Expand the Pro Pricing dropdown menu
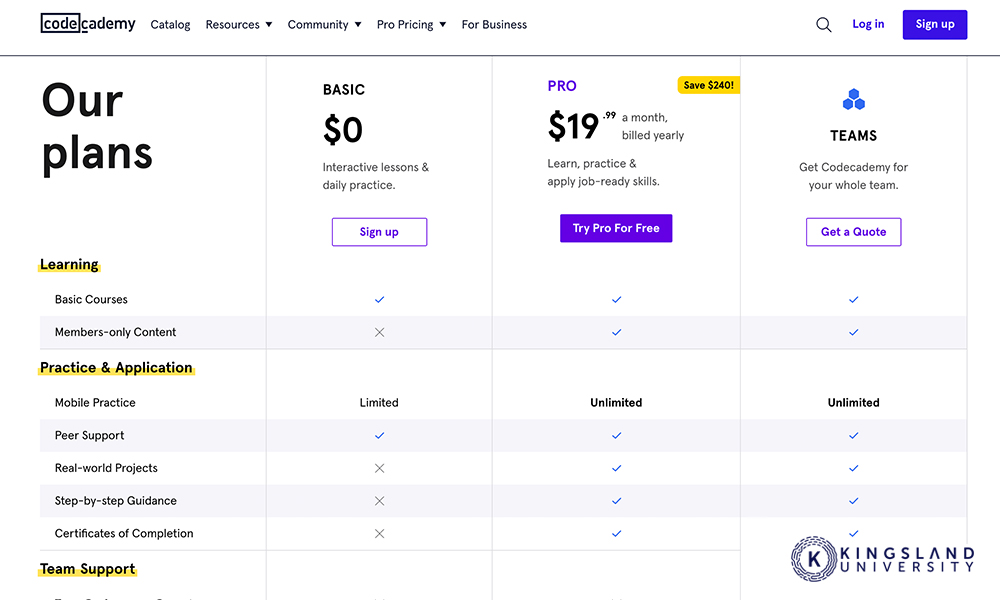 (411, 25)
